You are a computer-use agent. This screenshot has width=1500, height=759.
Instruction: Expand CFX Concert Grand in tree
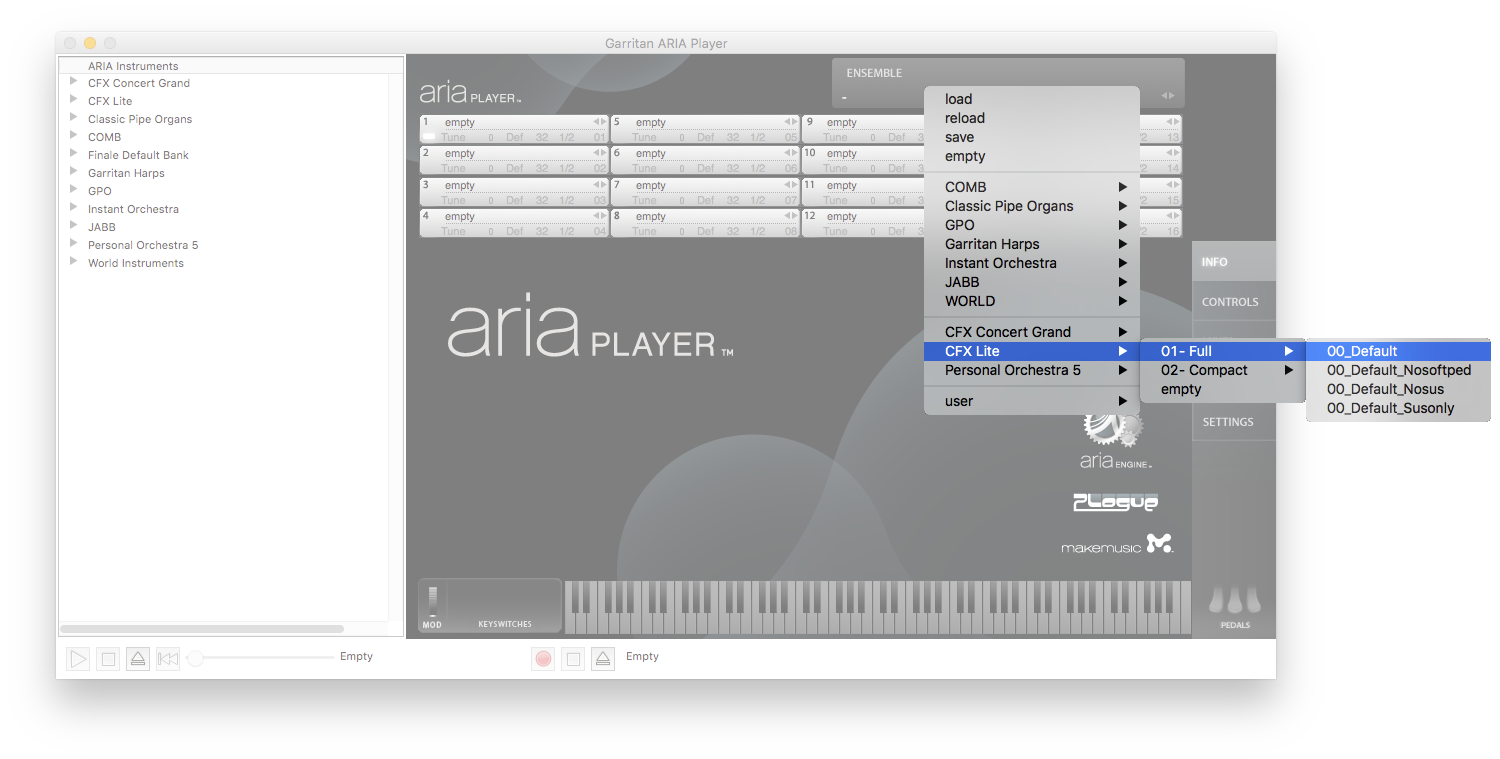(x=74, y=82)
